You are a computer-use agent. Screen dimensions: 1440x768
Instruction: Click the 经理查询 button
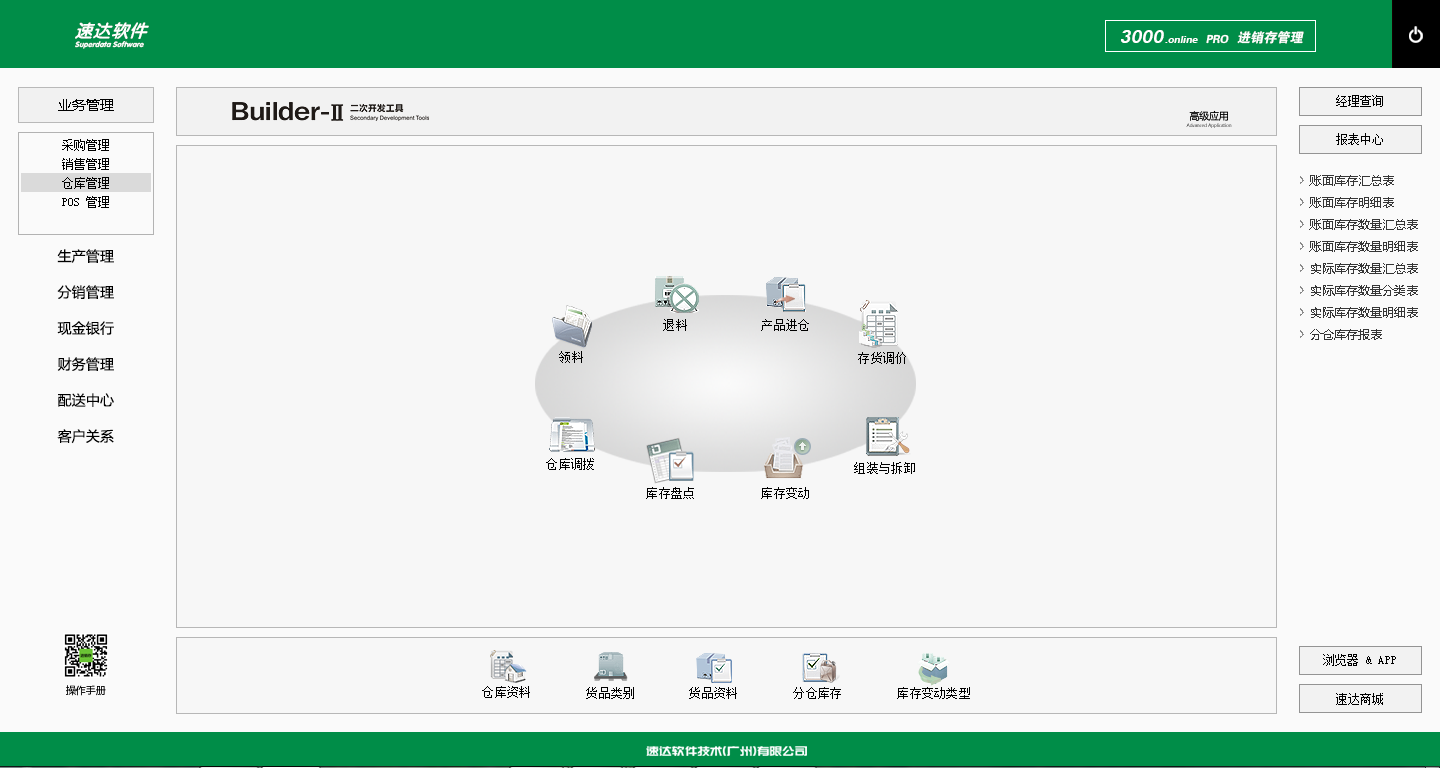[1359, 102]
